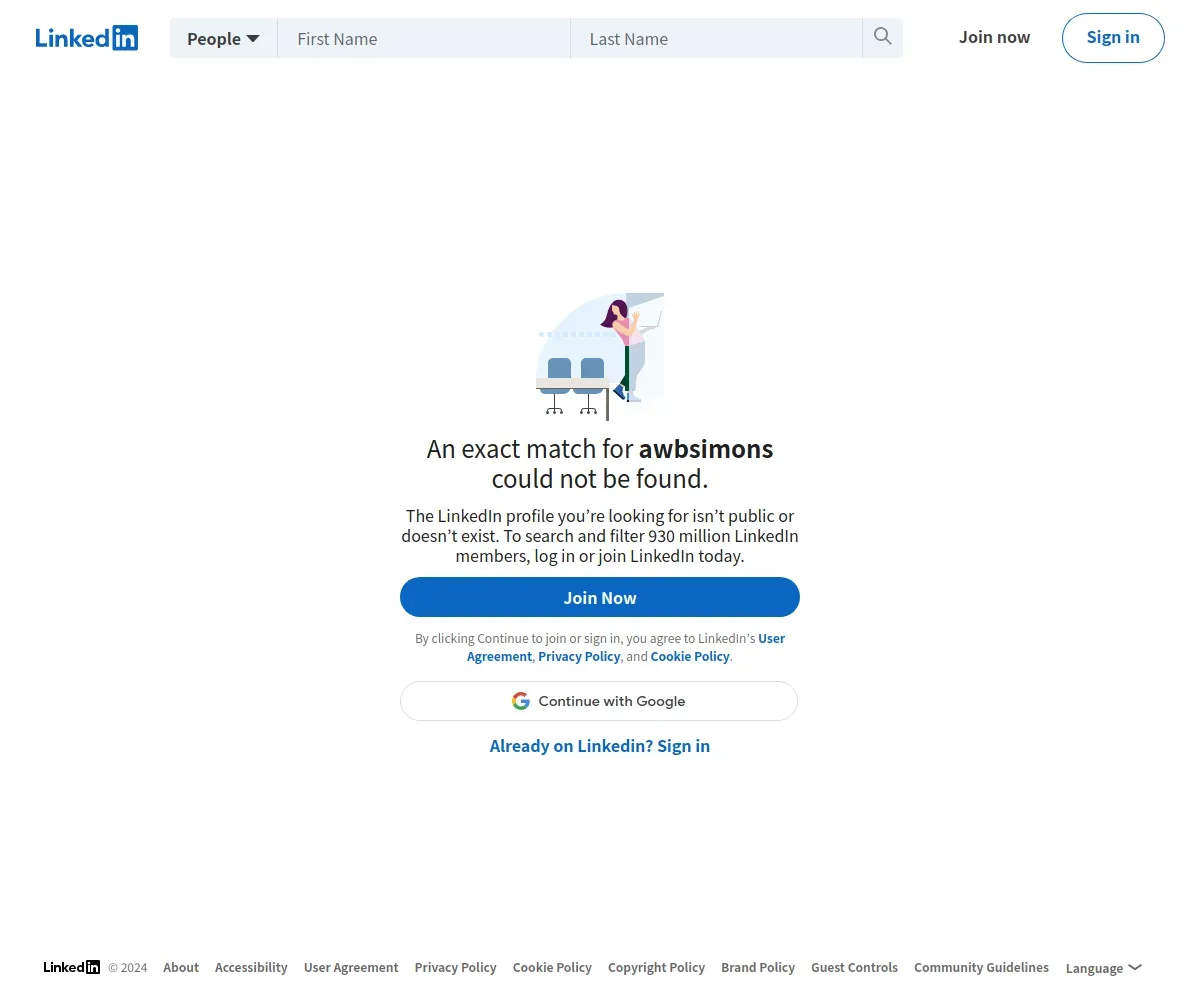Click the 'awbsimons' bold name text
This screenshot has height=1000, width=1200.
[706, 449]
